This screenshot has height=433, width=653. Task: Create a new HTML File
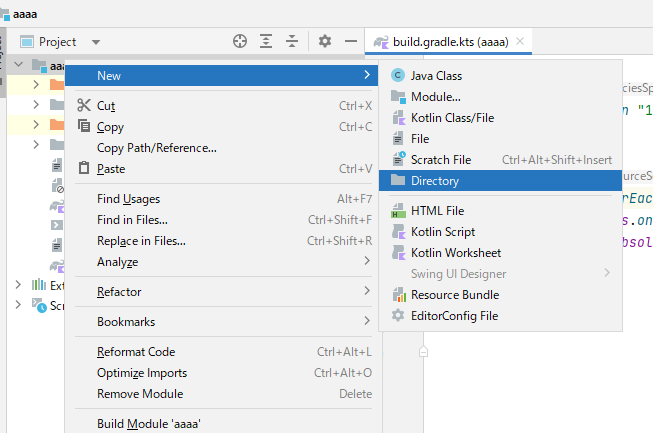pyautogui.click(x=501, y=211)
